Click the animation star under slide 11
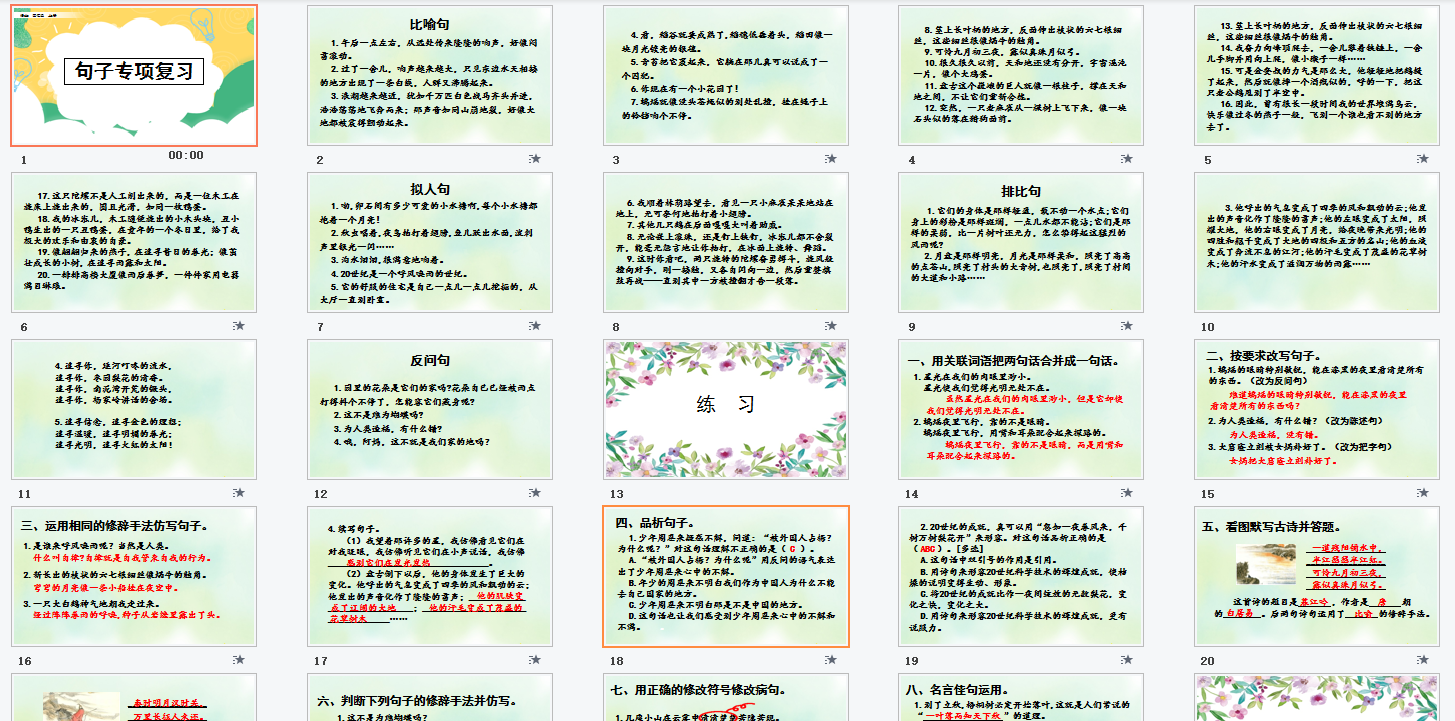 [240, 494]
